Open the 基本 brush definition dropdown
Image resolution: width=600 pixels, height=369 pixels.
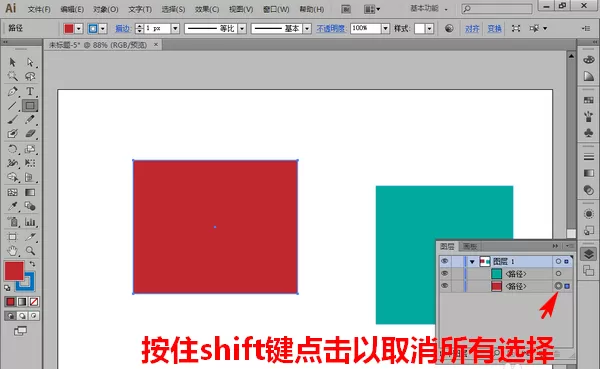pyautogui.click(x=307, y=29)
